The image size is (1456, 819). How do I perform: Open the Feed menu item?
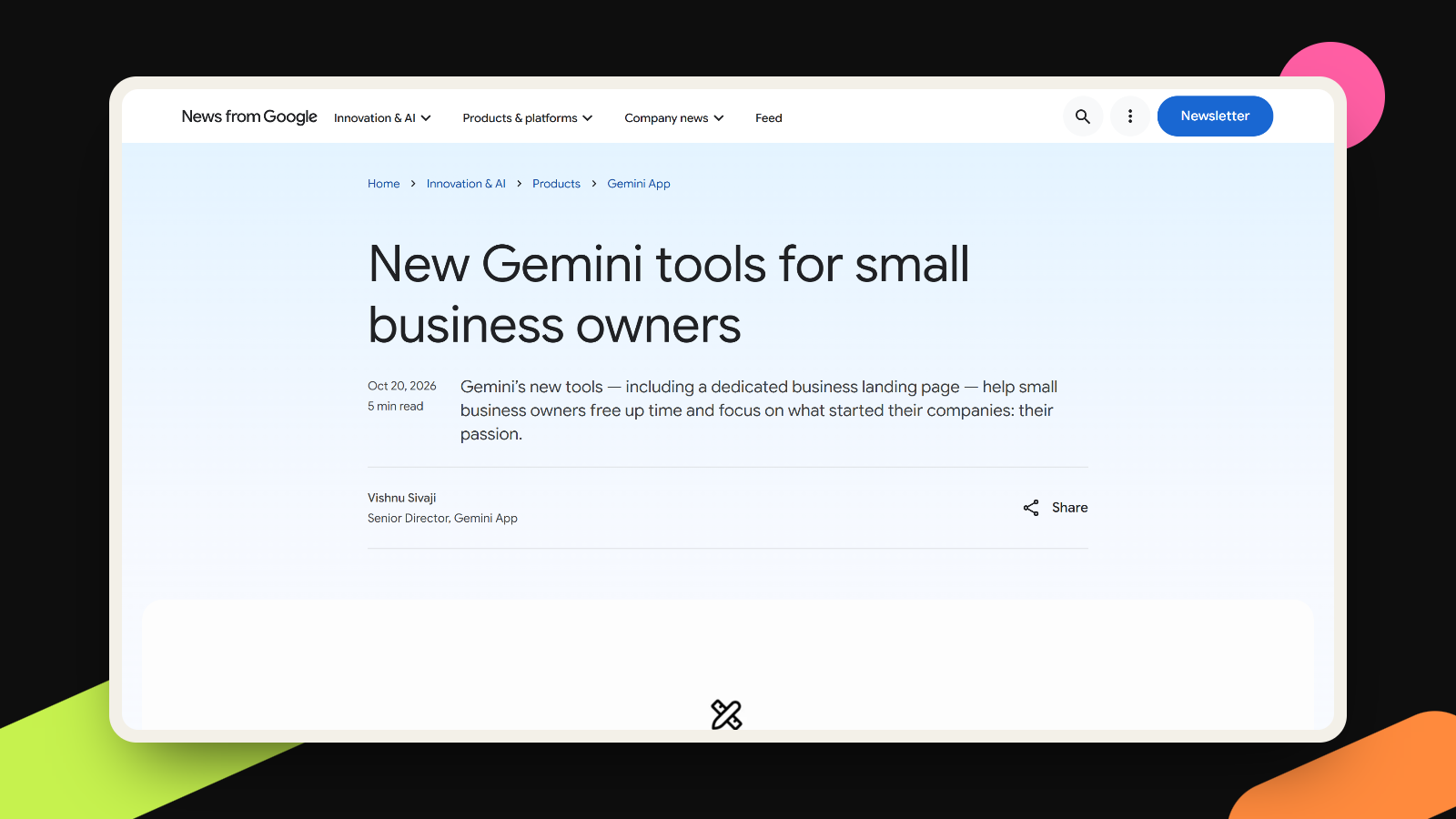[769, 118]
